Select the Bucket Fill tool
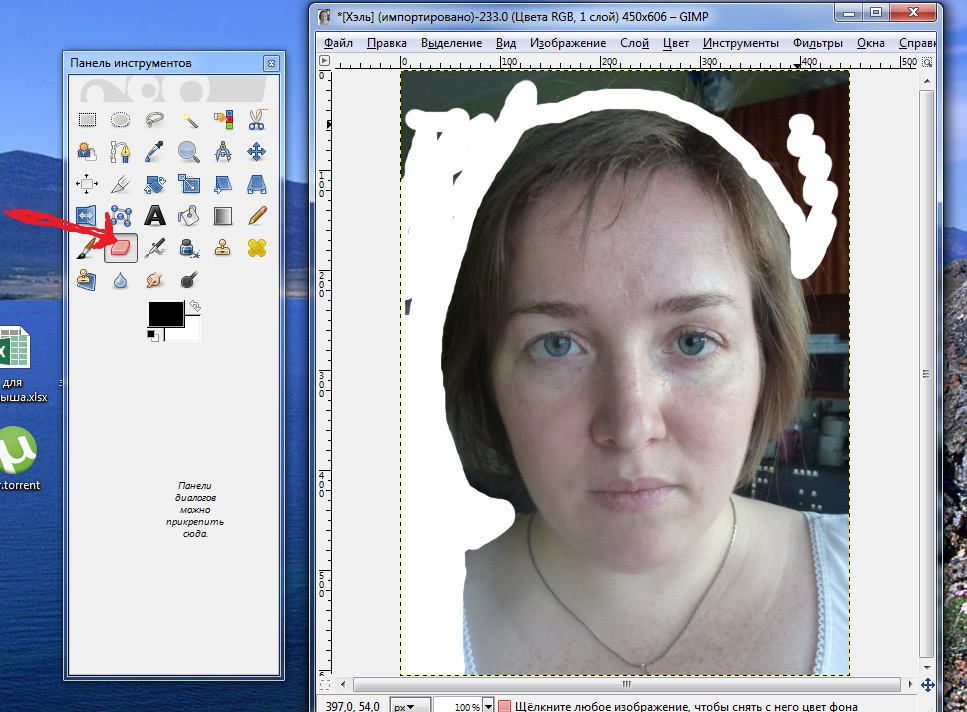The height and width of the screenshot is (712, 967). coord(189,216)
